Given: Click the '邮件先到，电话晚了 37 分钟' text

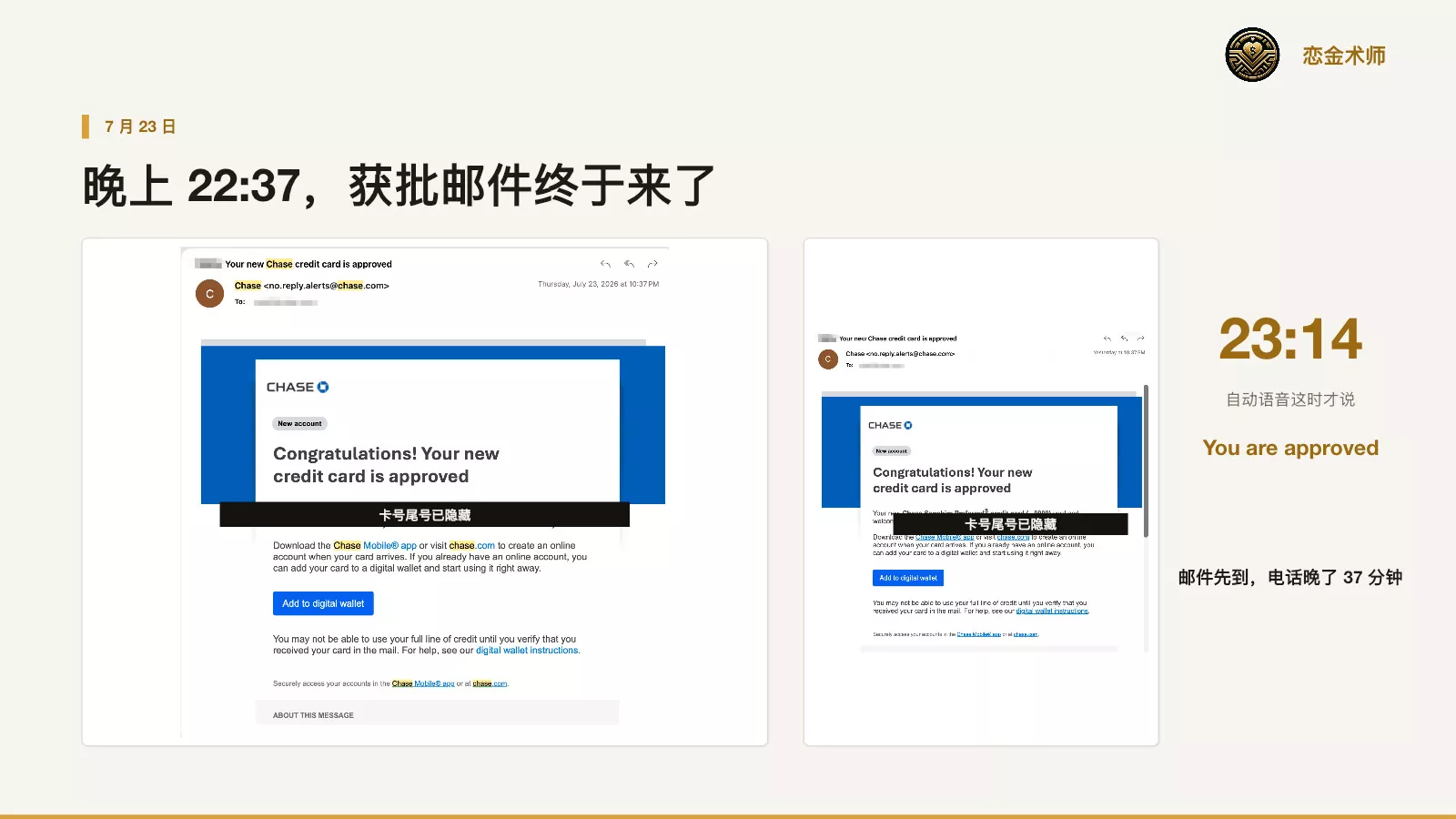Looking at the screenshot, I should [1290, 578].
